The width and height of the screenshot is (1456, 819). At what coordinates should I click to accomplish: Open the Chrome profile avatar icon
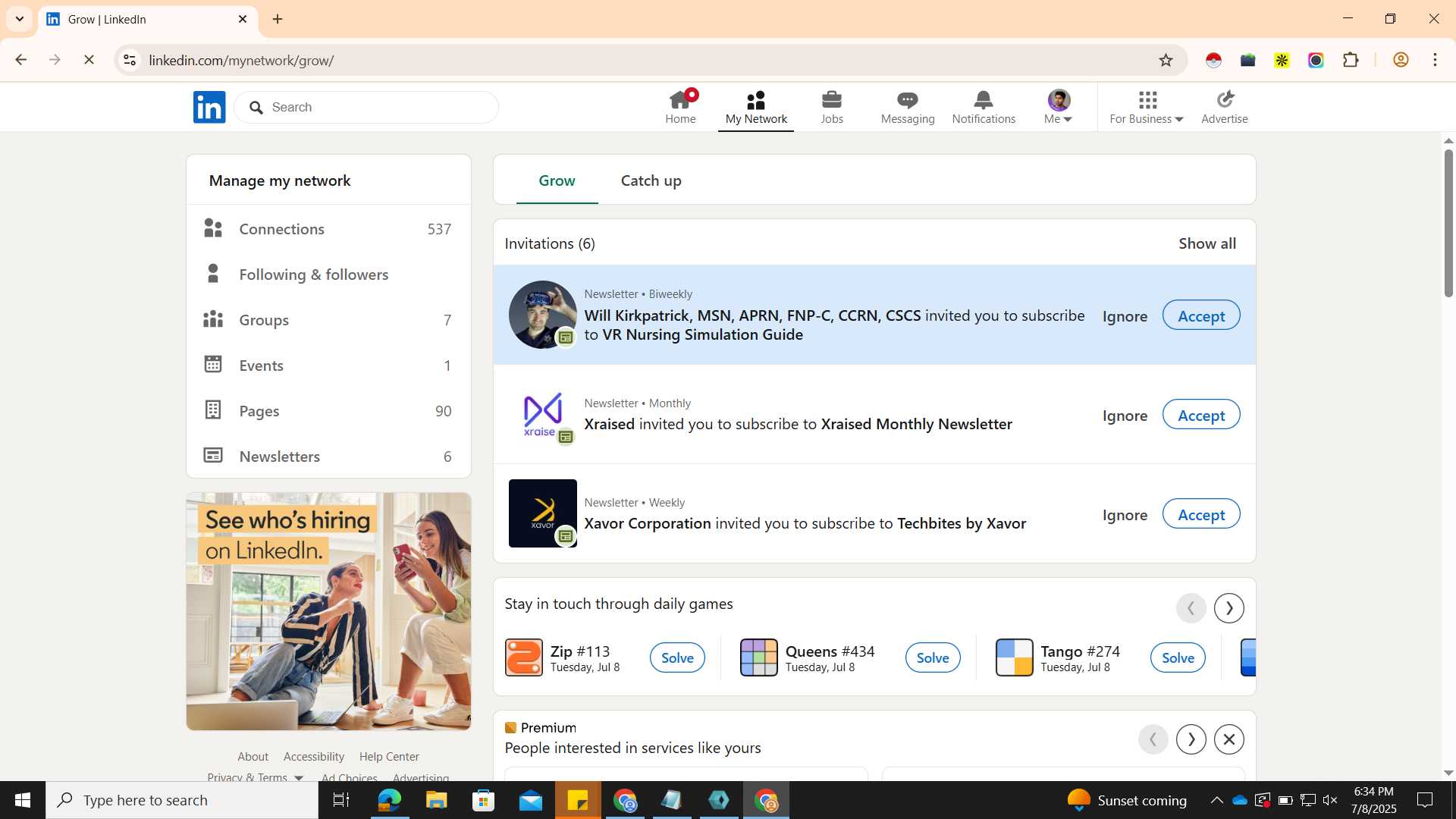point(1401,60)
